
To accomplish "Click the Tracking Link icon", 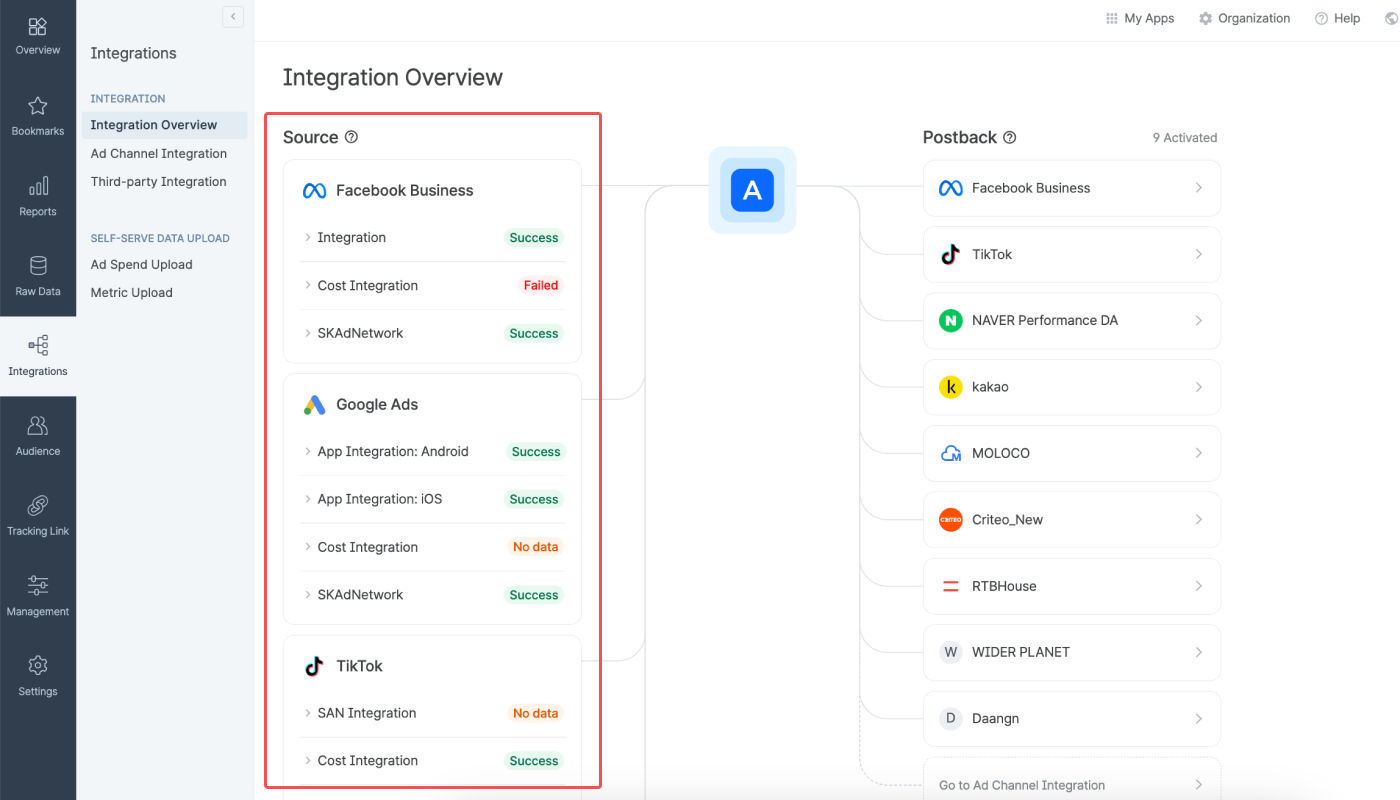I will (38, 513).
